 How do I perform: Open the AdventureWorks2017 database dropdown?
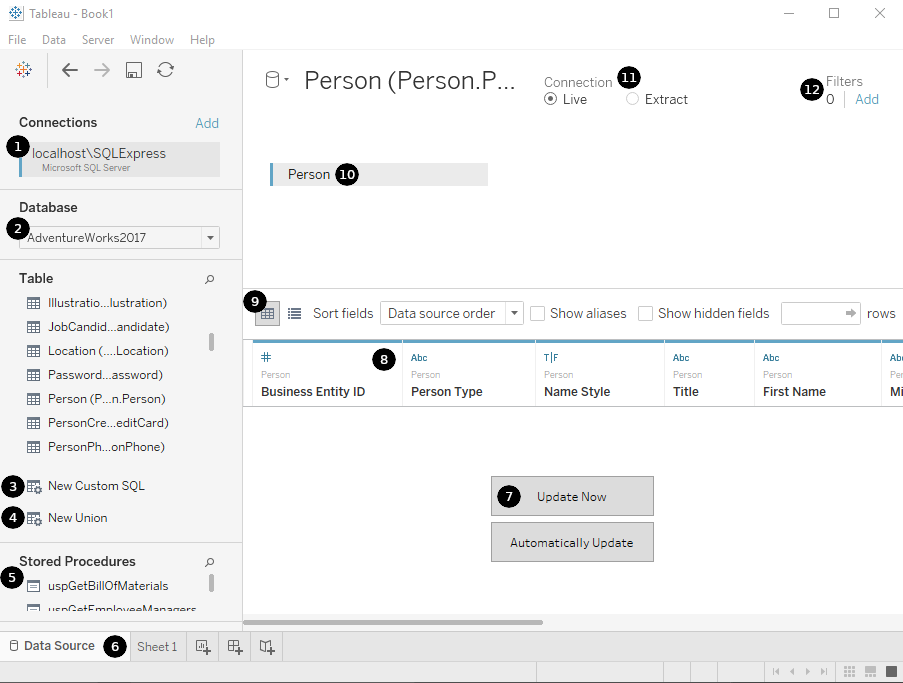210,237
